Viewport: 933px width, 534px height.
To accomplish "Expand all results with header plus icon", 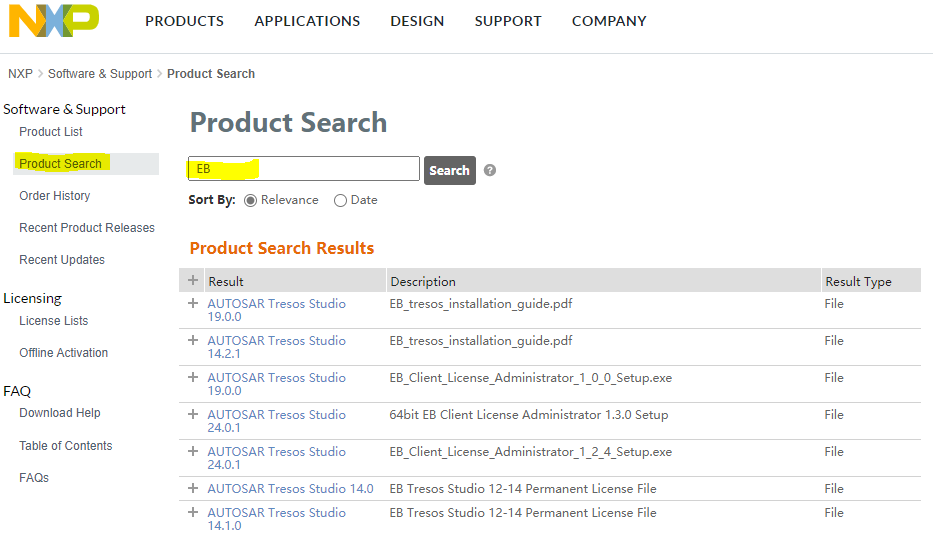I will point(193,281).
